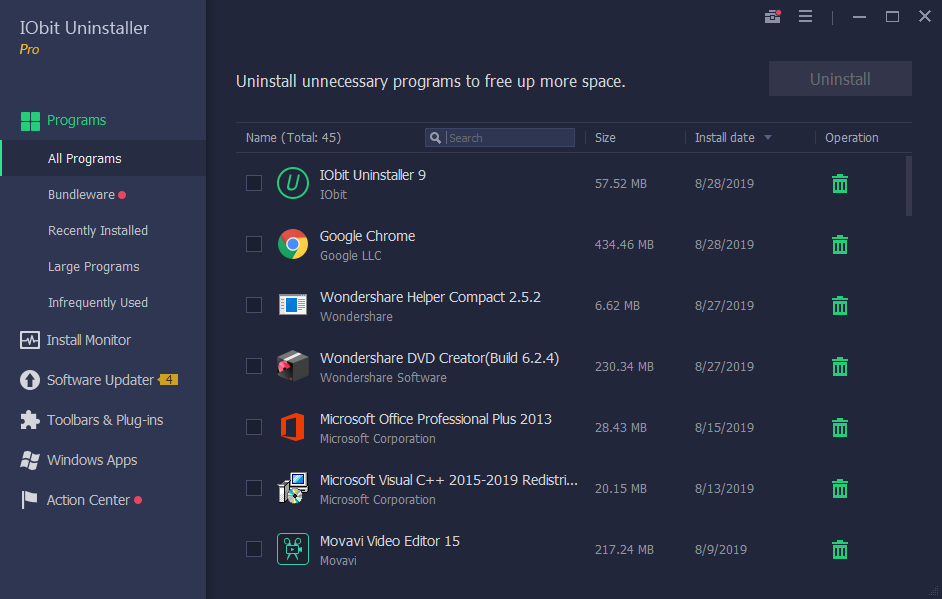This screenshot has width=942, height=599.
Task: Check the box for Google Chrome
Action: (x=254, y=244)
